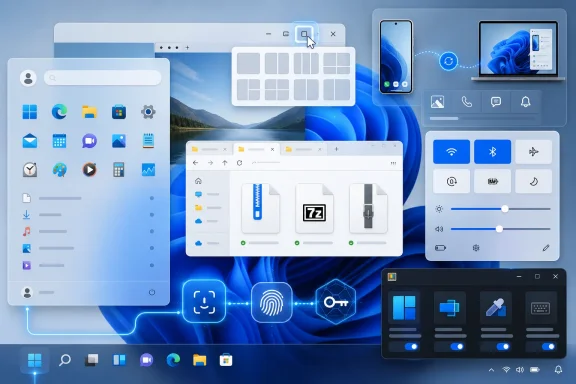
Task: Choose the three-column snap layout
Action: click(x=306, y=63)
